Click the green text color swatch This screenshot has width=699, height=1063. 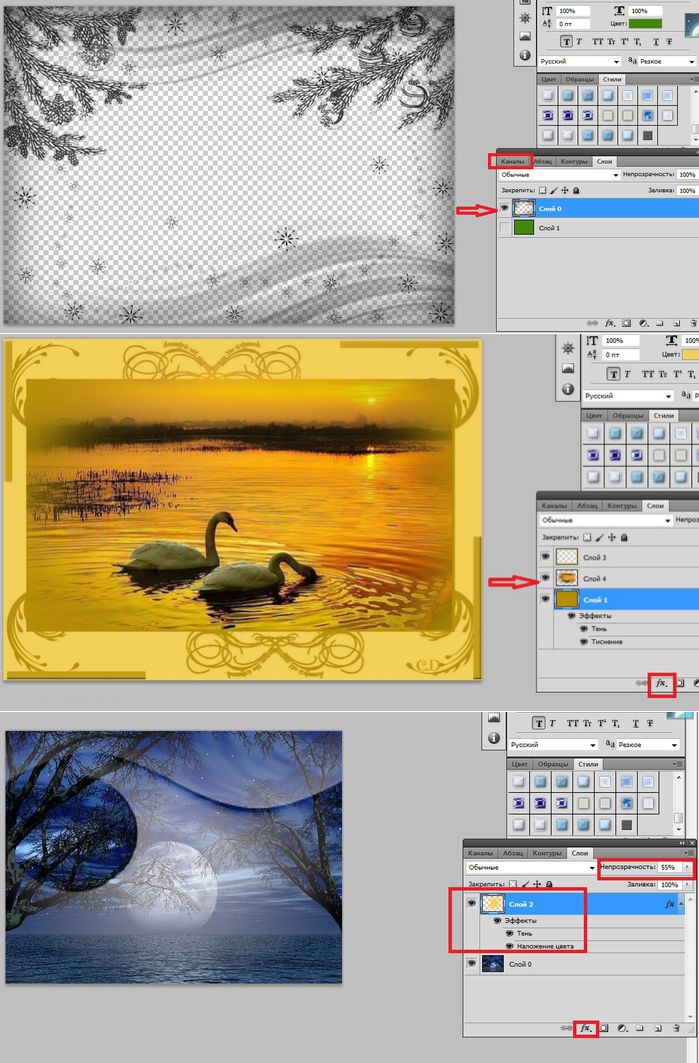click(645, 23)
